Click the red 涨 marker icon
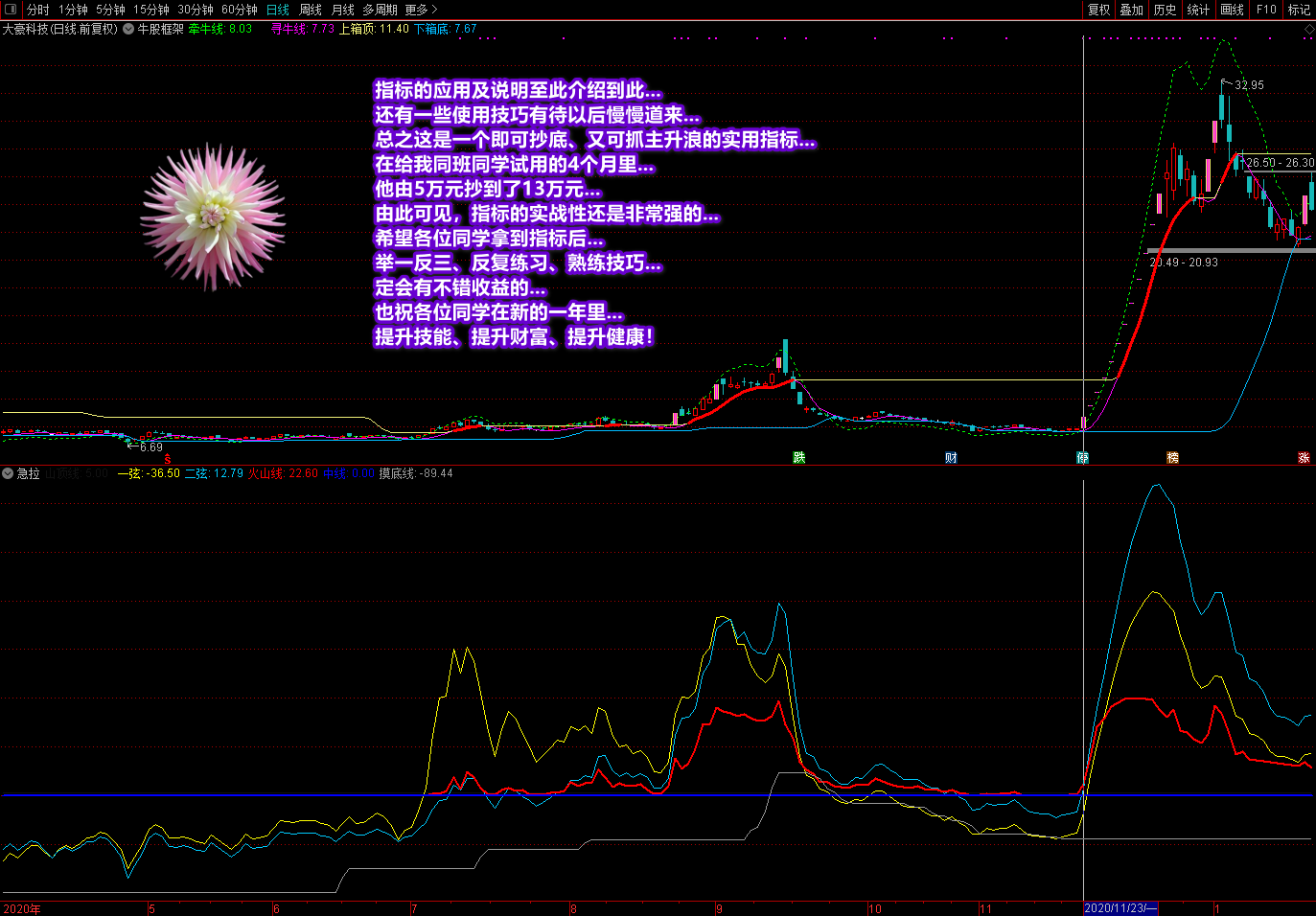The image size is (1316, 916). coord(1304,458)
